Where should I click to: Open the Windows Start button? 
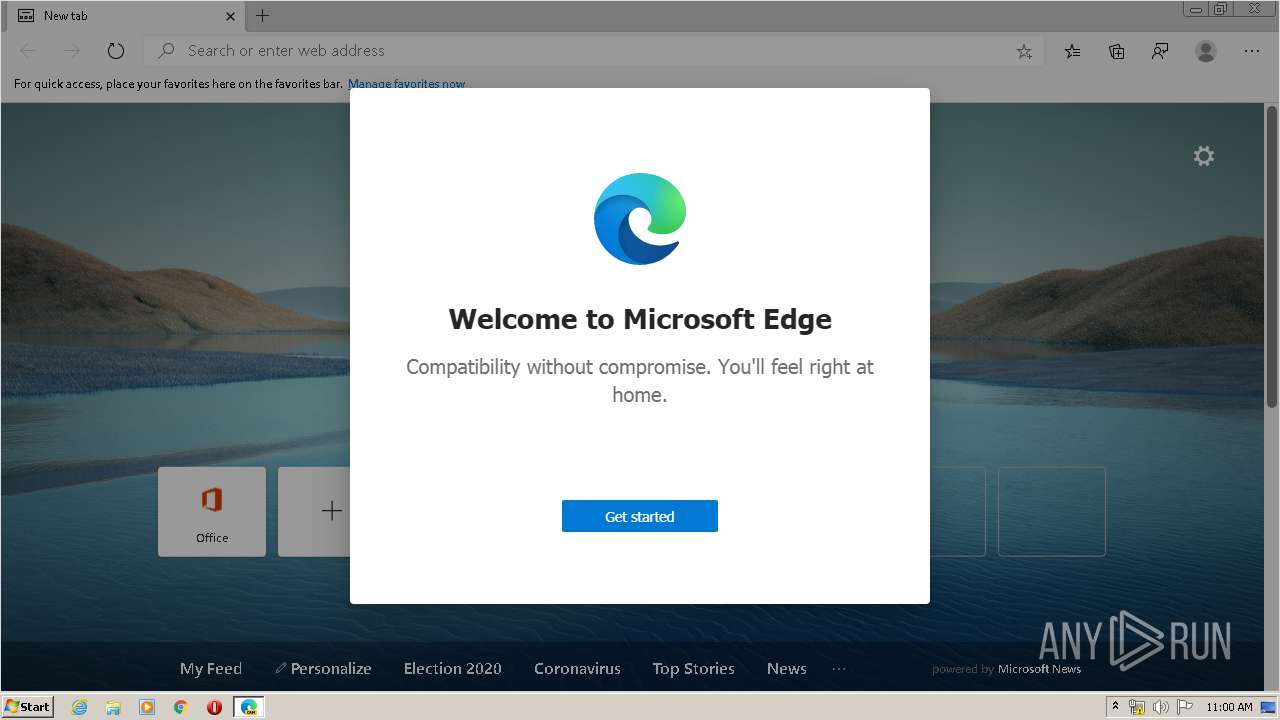click(28, 707)
